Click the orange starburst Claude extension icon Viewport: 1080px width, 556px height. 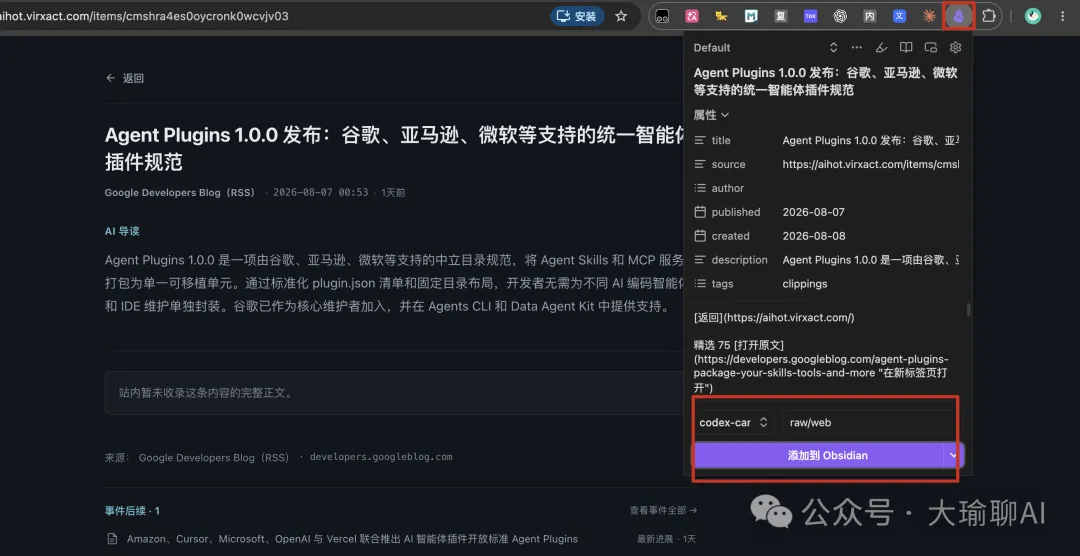929,16
